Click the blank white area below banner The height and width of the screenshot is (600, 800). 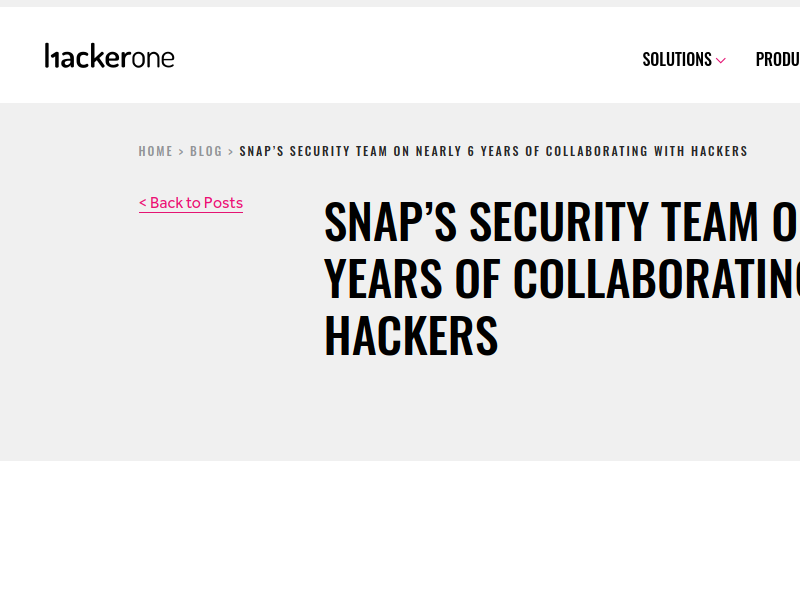(x=400, y=530)
